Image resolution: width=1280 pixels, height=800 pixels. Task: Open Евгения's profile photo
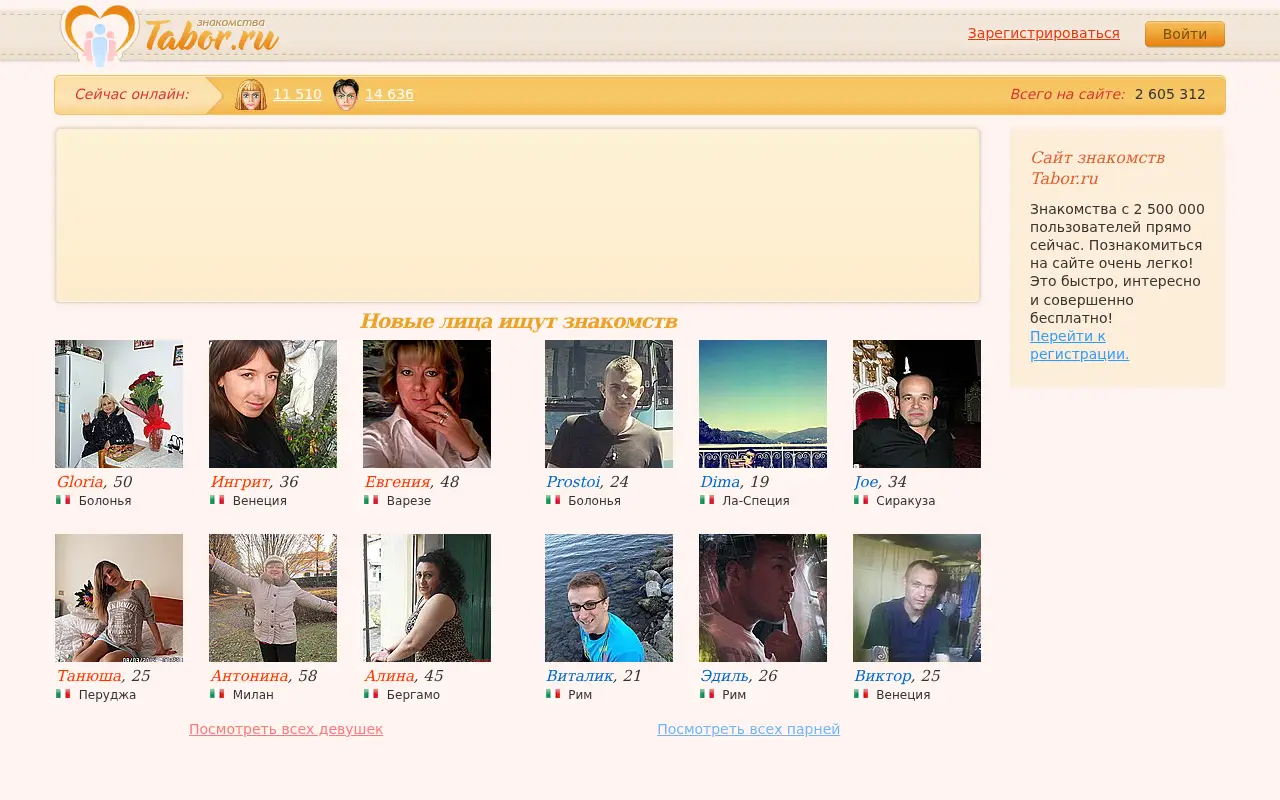coord(427,404)
